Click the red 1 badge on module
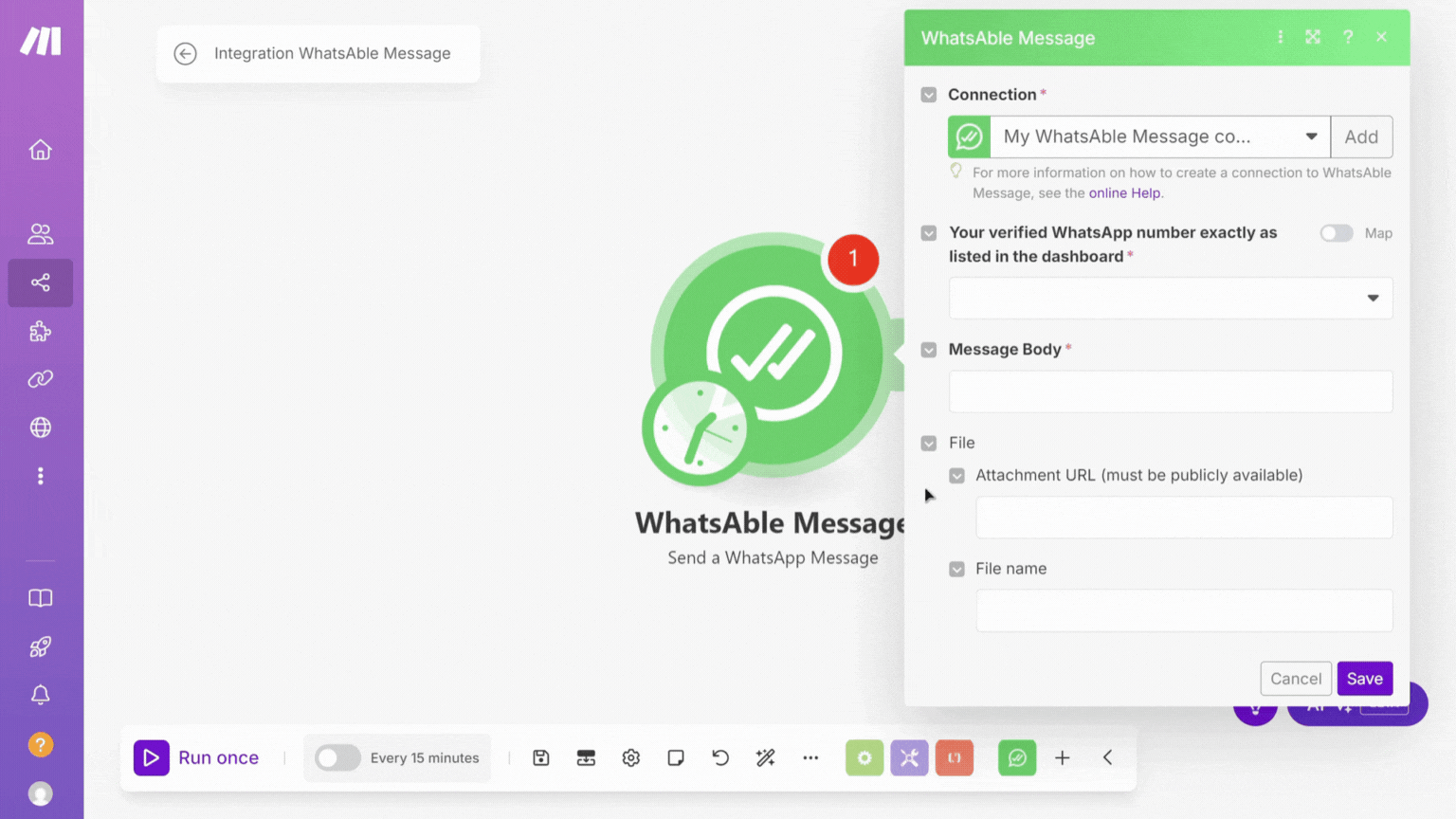This screenshot has height=819, width=1456. pyautogui.click(x=853, y=259)
